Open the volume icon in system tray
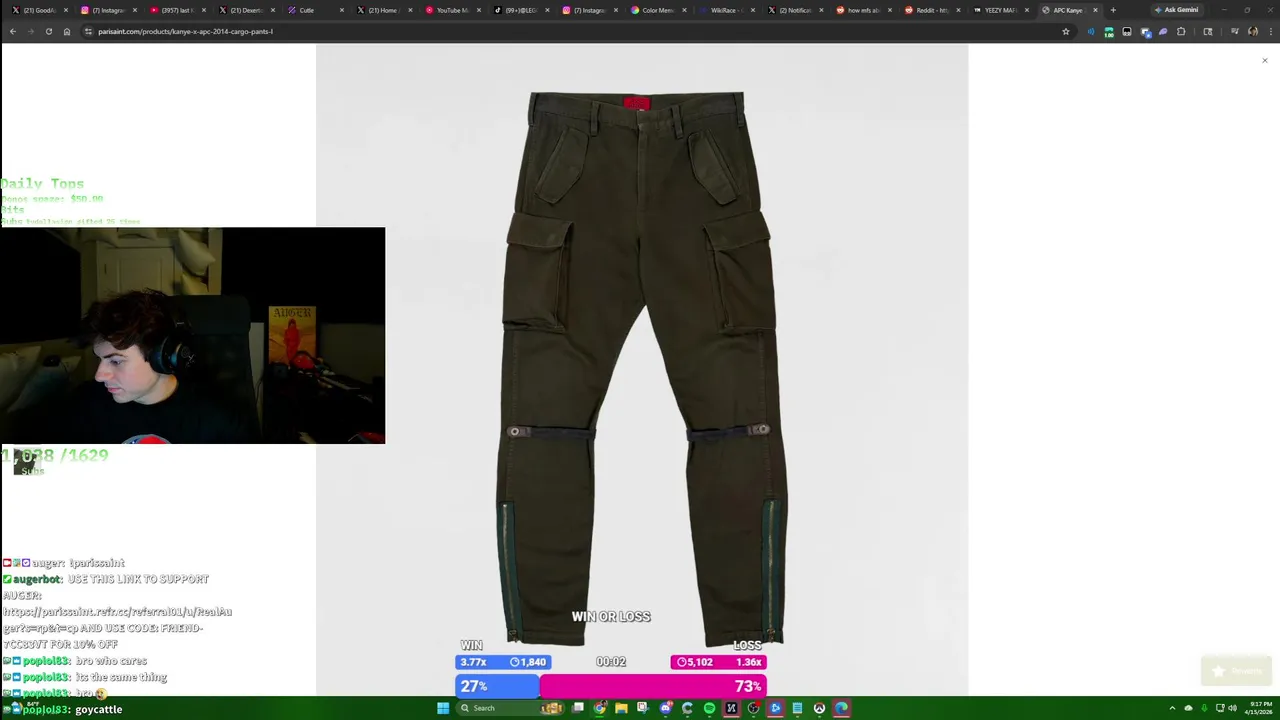 tap(1232, 708)
